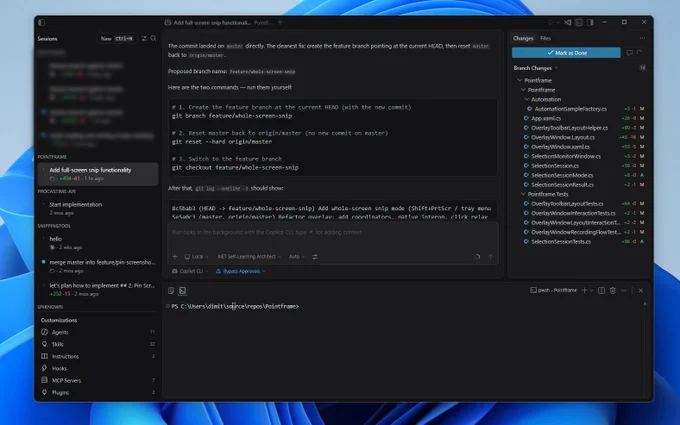Open MCP Servers customizations

coord(98,380)
